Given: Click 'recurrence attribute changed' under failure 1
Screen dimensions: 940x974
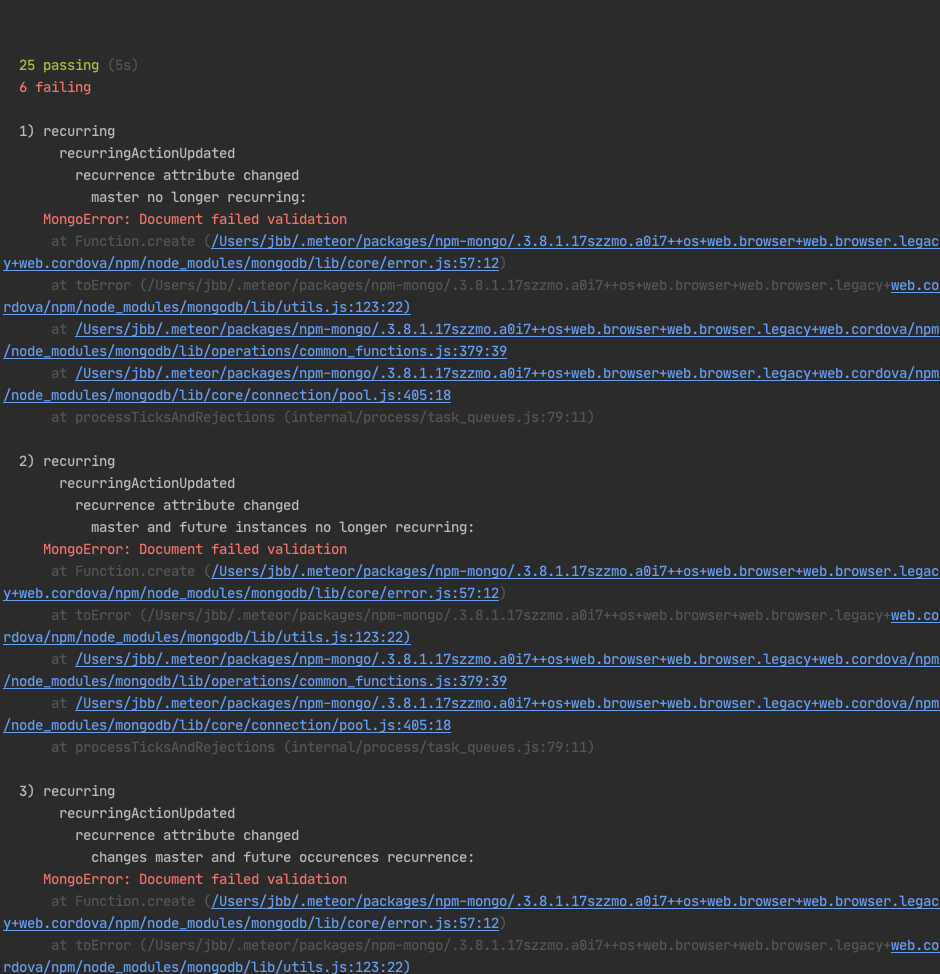Looking at the screenshot, I should click(x=187, y=176).
